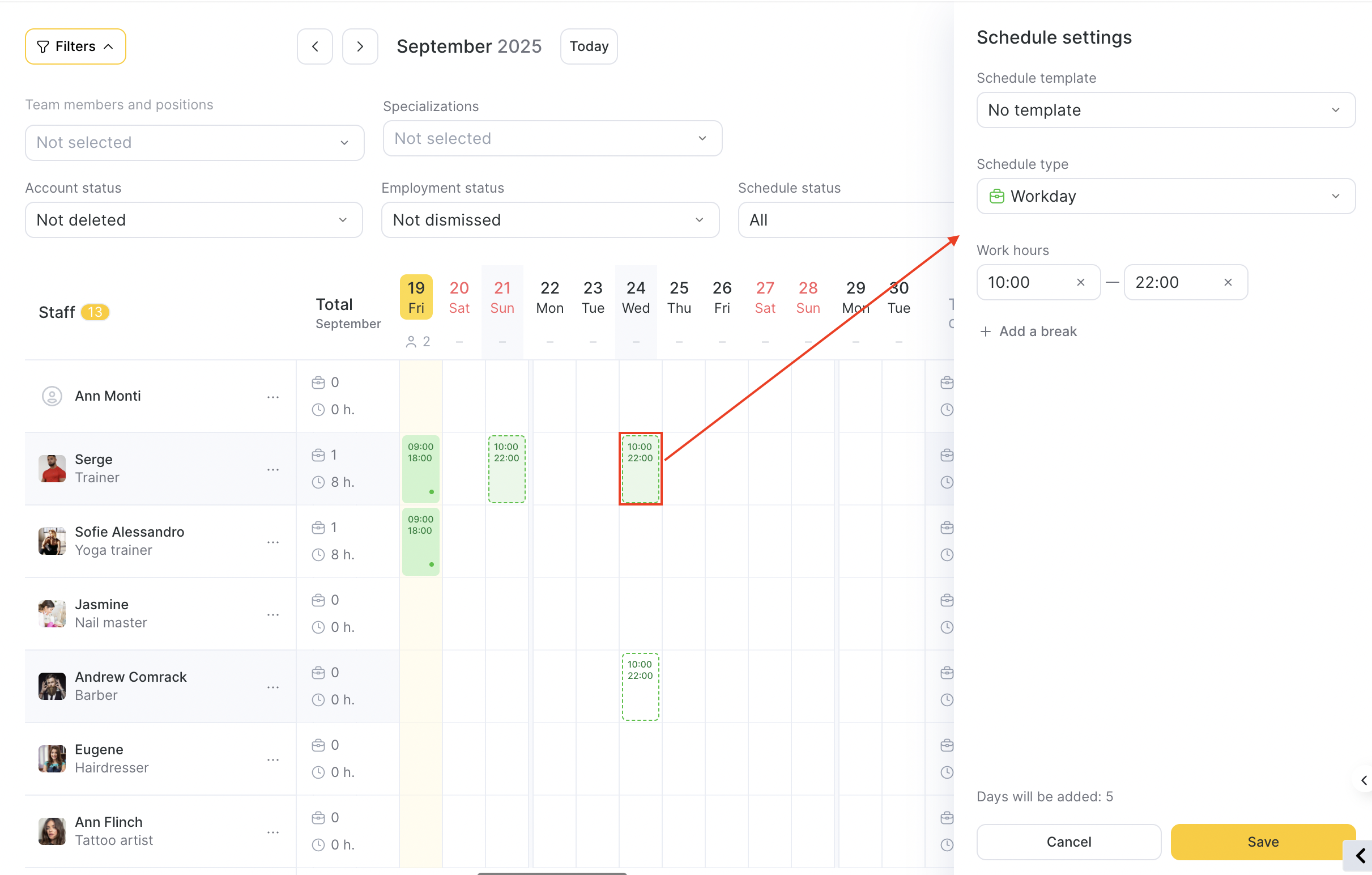The width and height of the screenshot is (1372, 875).
Task: Select the Wednesday 24 day column header
Action: (x=635, y=298)
